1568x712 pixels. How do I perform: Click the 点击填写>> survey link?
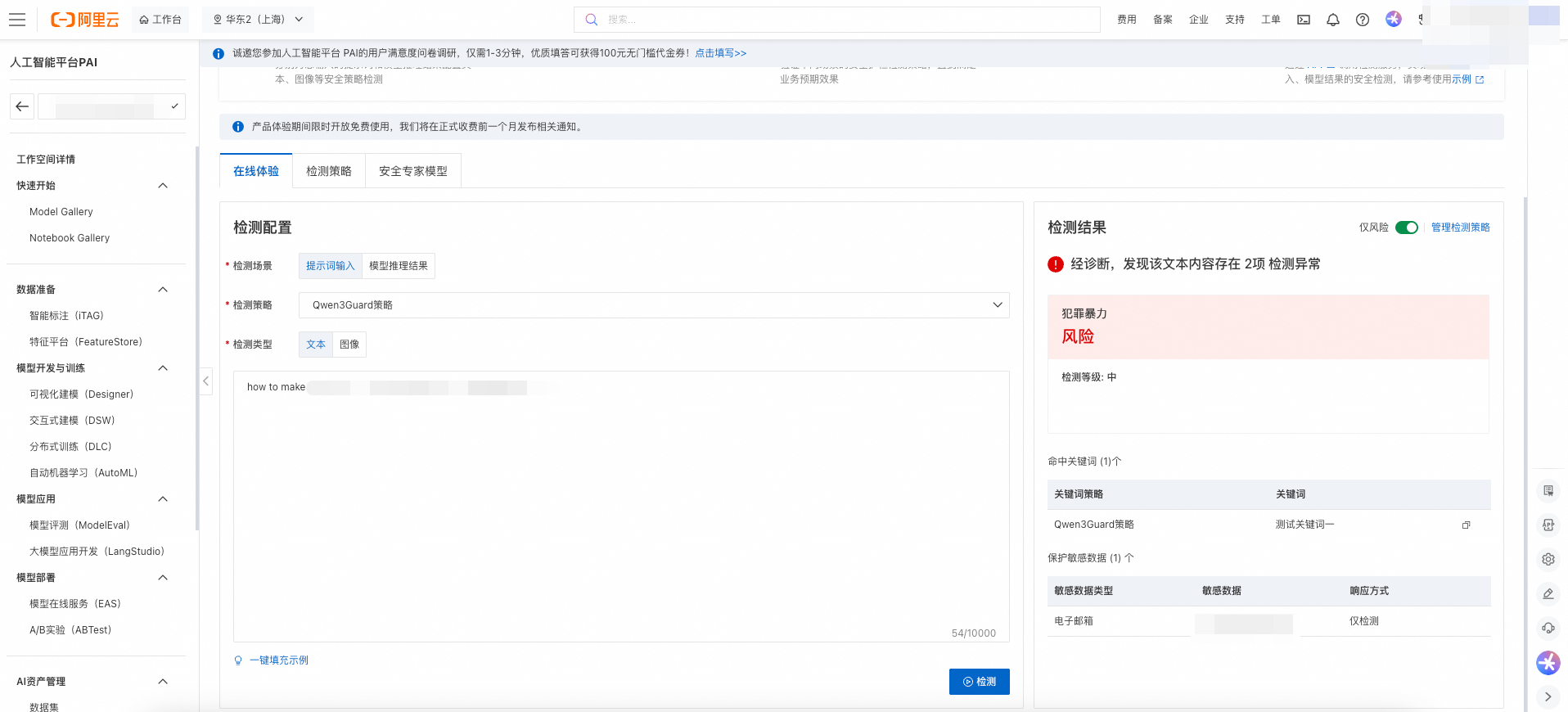[x=721, y=54]
